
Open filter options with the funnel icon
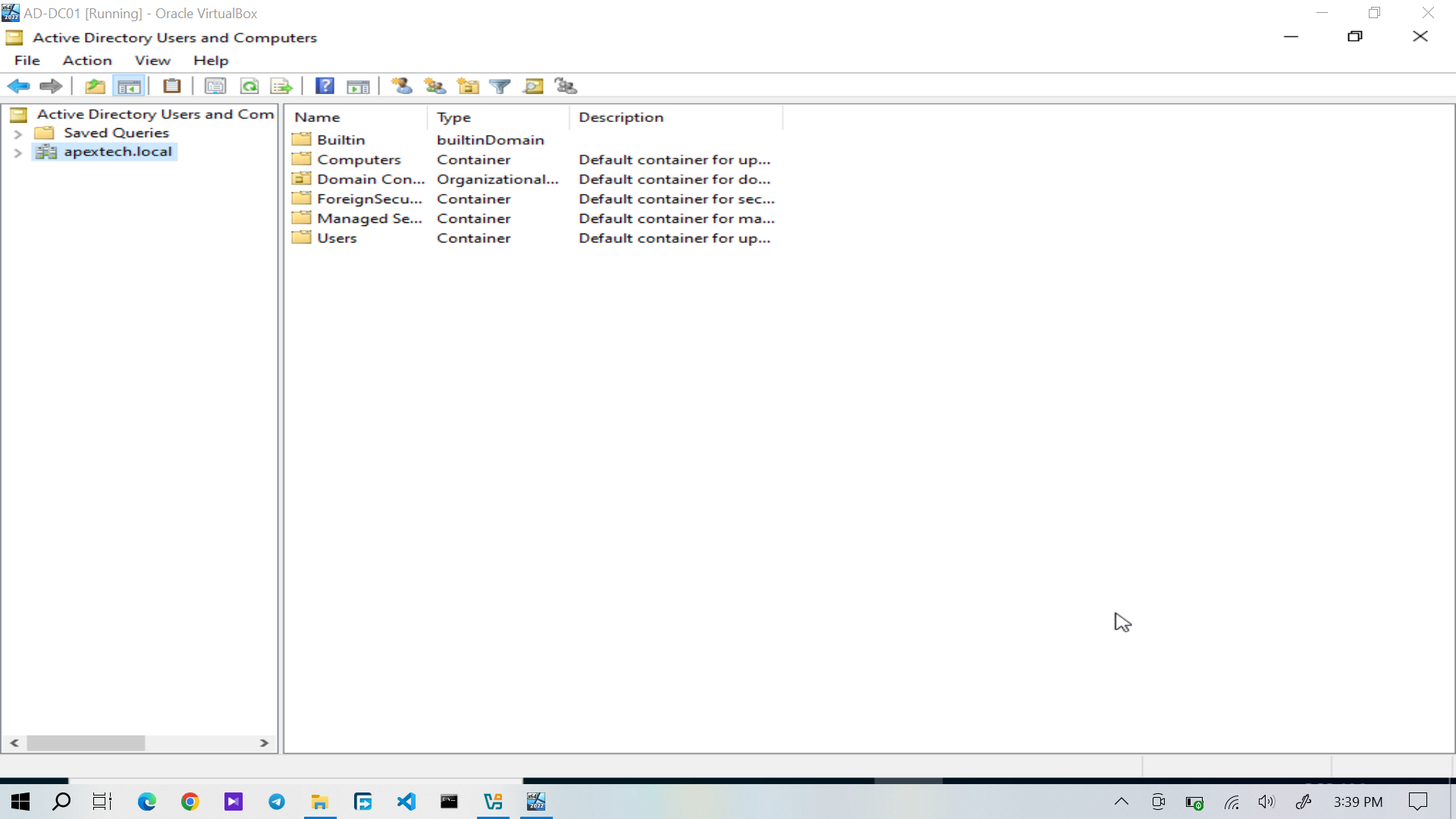point(500,86)
